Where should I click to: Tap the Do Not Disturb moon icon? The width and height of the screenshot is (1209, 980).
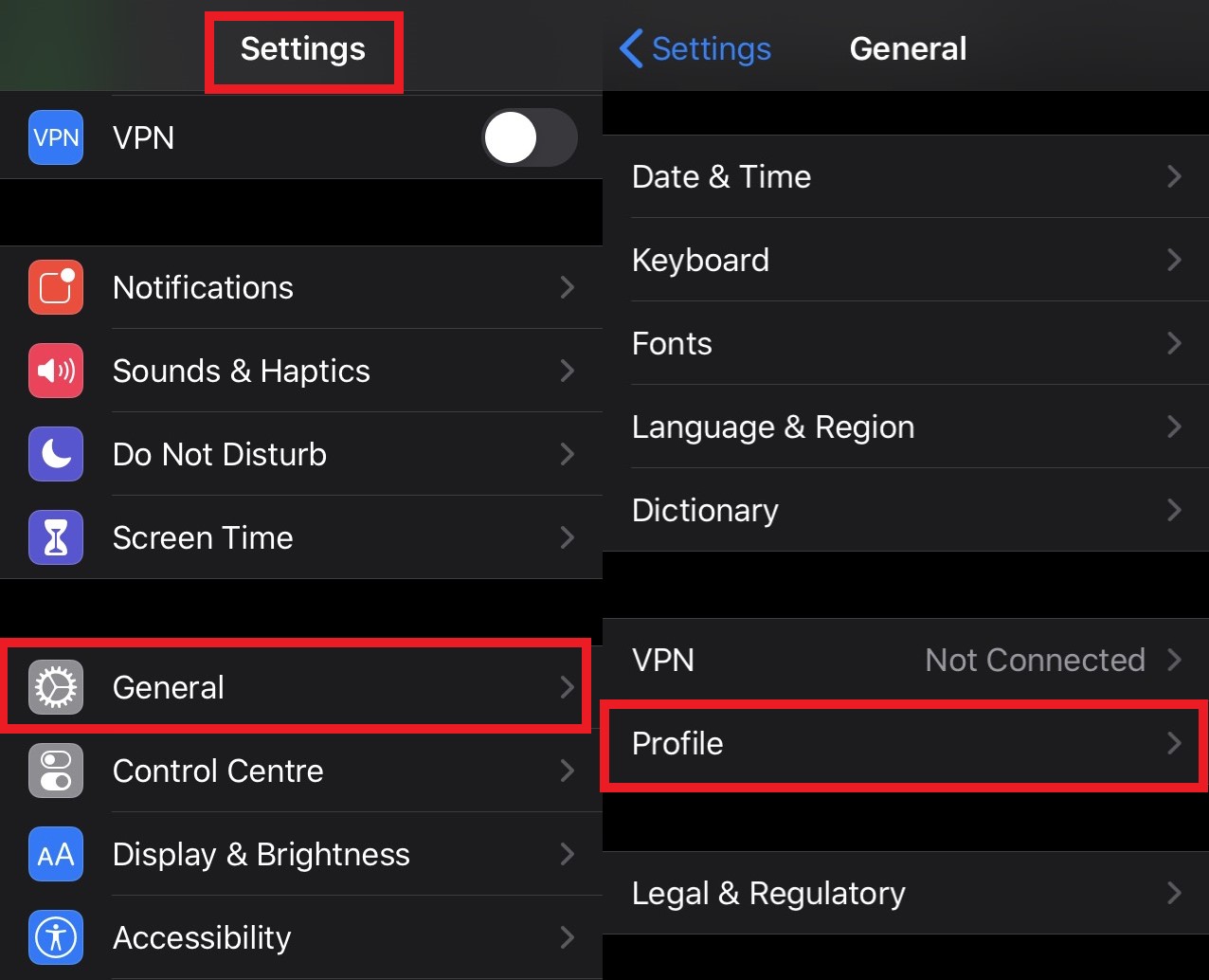click(x=56, y=454)
